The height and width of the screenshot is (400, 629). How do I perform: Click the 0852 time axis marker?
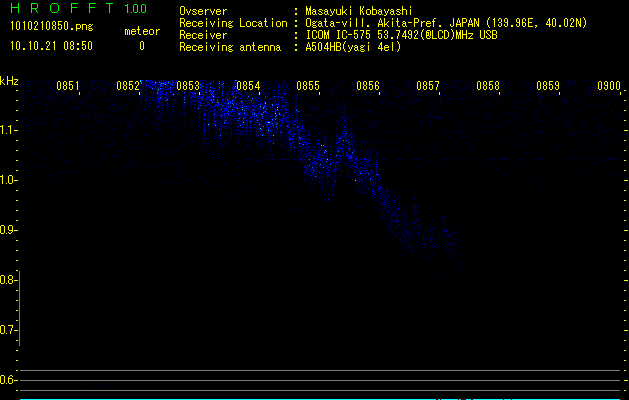[x=128, y=86]
